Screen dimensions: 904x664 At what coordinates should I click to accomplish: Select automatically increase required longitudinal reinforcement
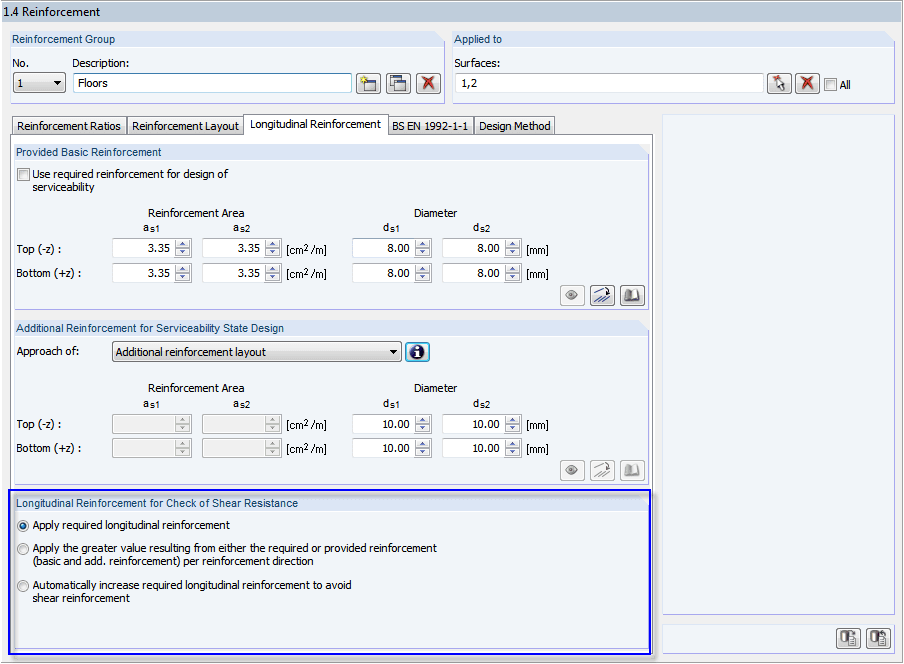click(23, 586)
